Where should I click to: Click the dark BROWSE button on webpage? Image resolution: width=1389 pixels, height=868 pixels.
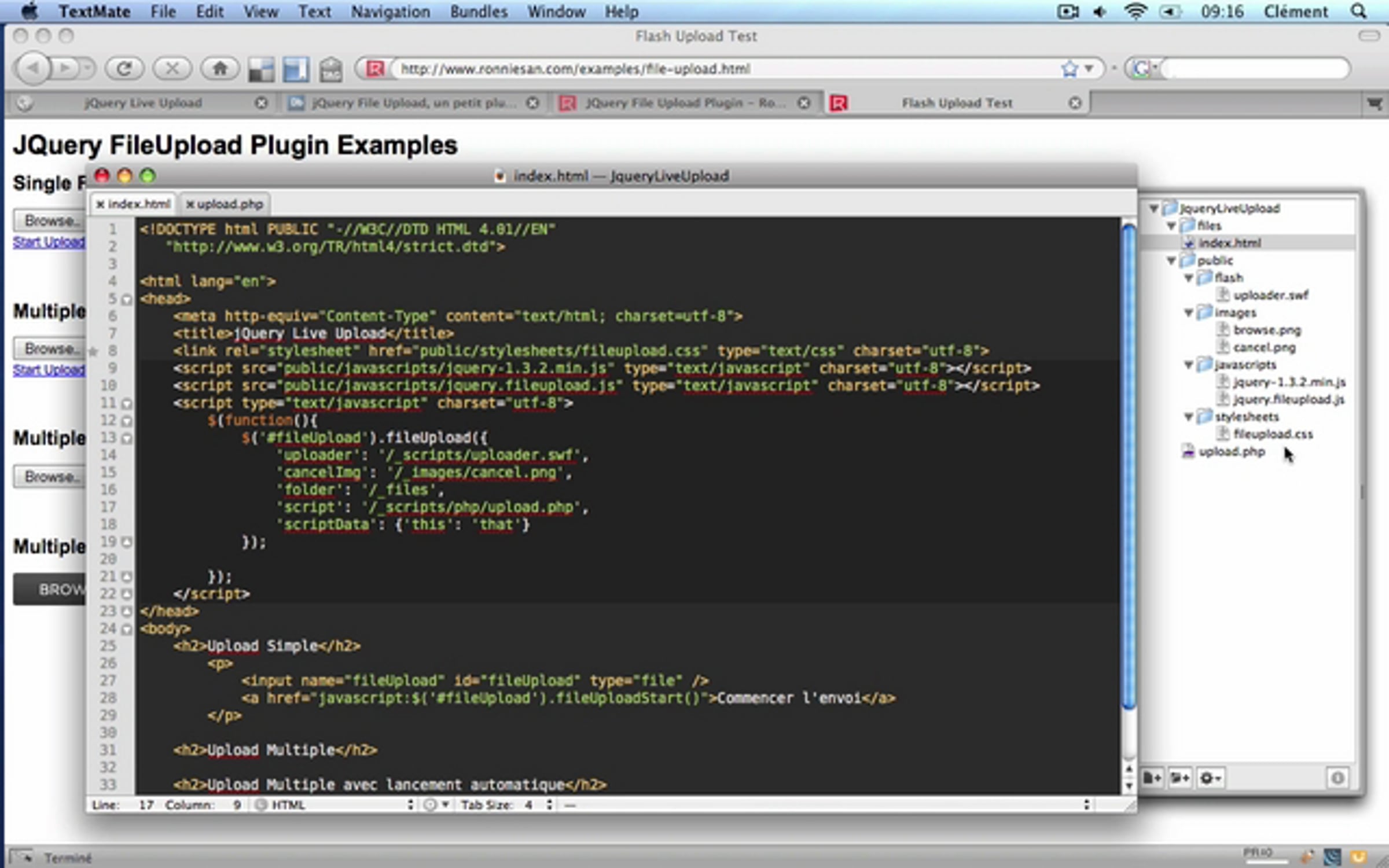50,590
